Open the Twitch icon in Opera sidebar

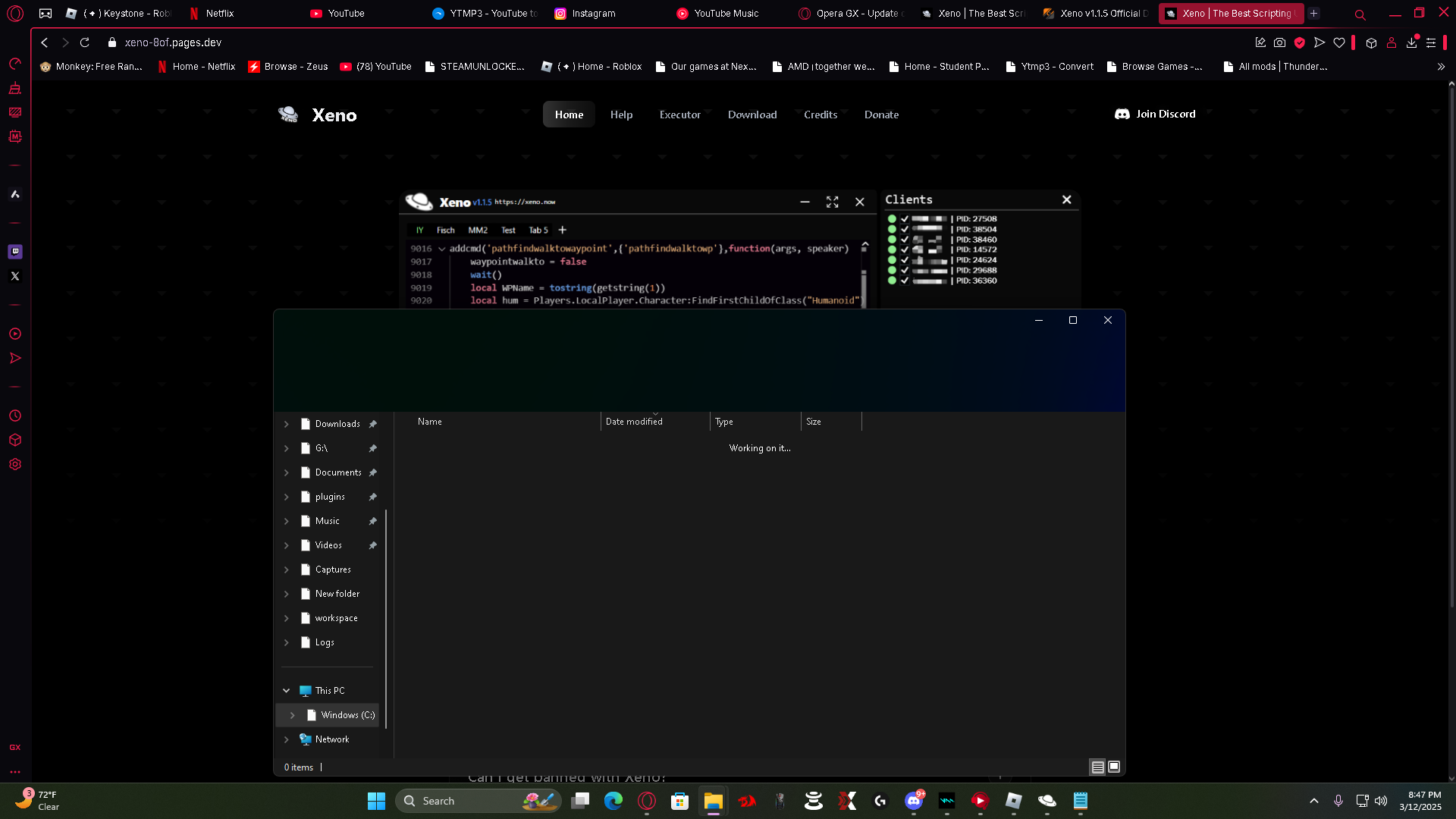point(15,252)
